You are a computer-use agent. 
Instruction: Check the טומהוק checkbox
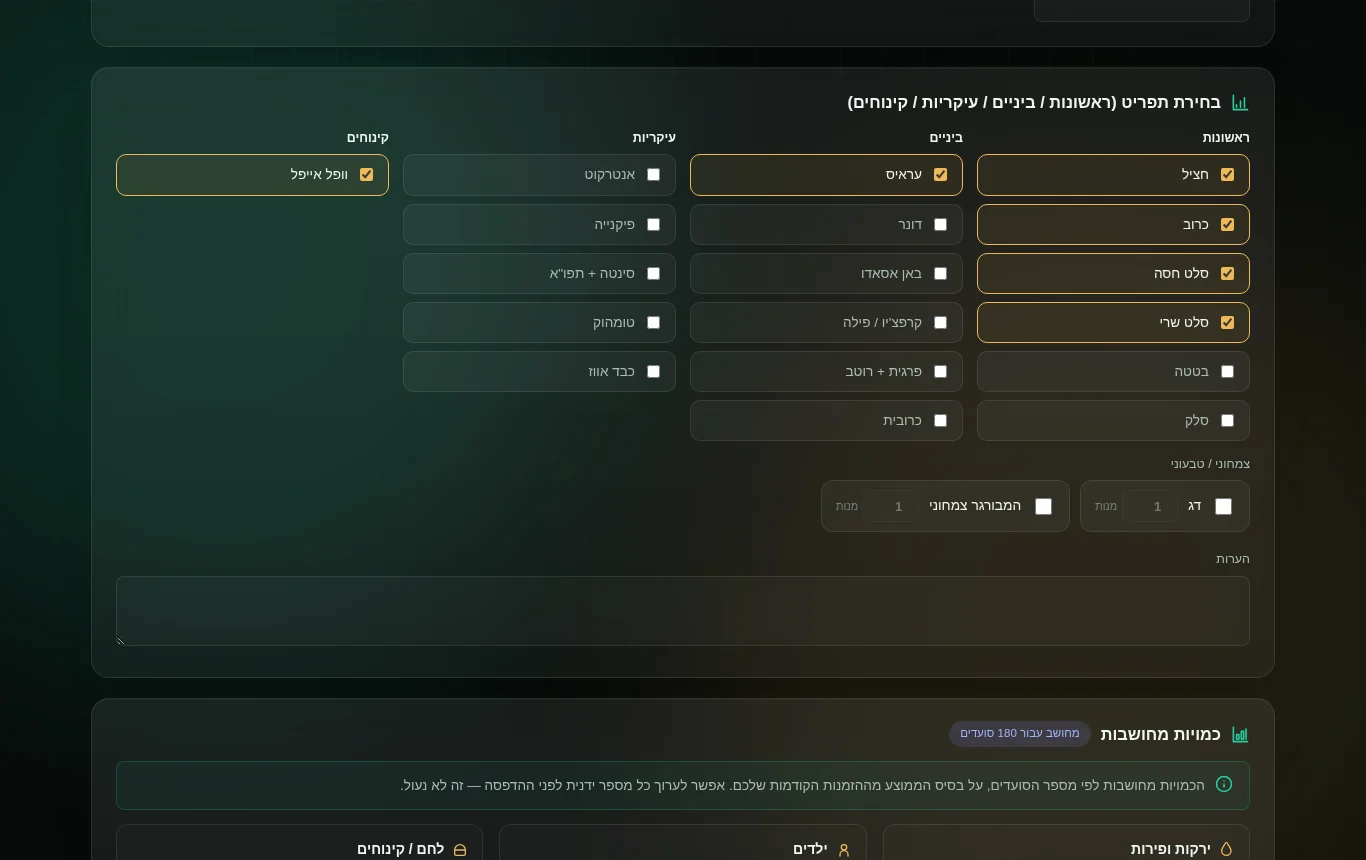pos(653,323)
